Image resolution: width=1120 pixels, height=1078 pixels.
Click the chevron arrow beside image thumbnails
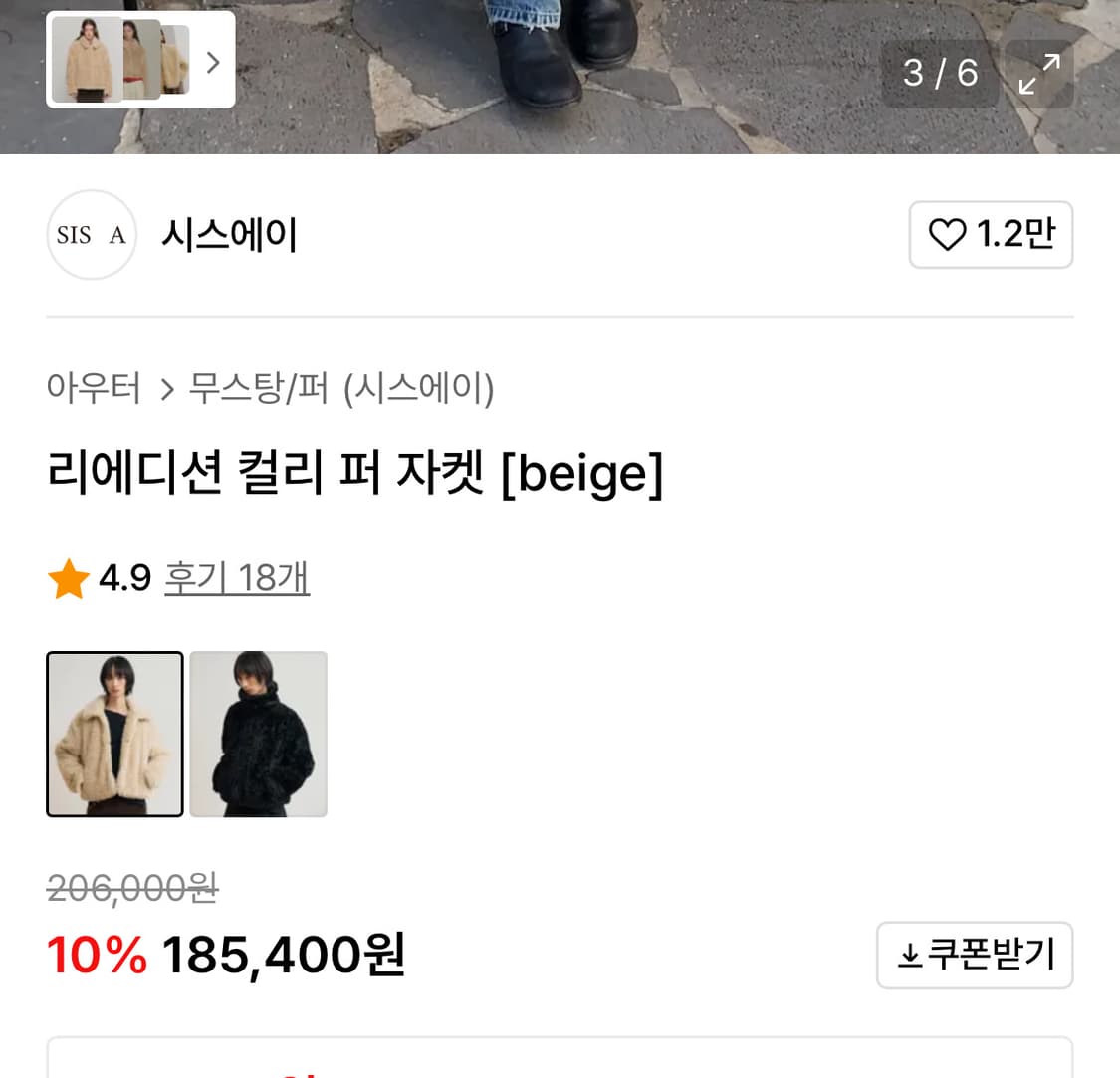click(x=212, y=60)
